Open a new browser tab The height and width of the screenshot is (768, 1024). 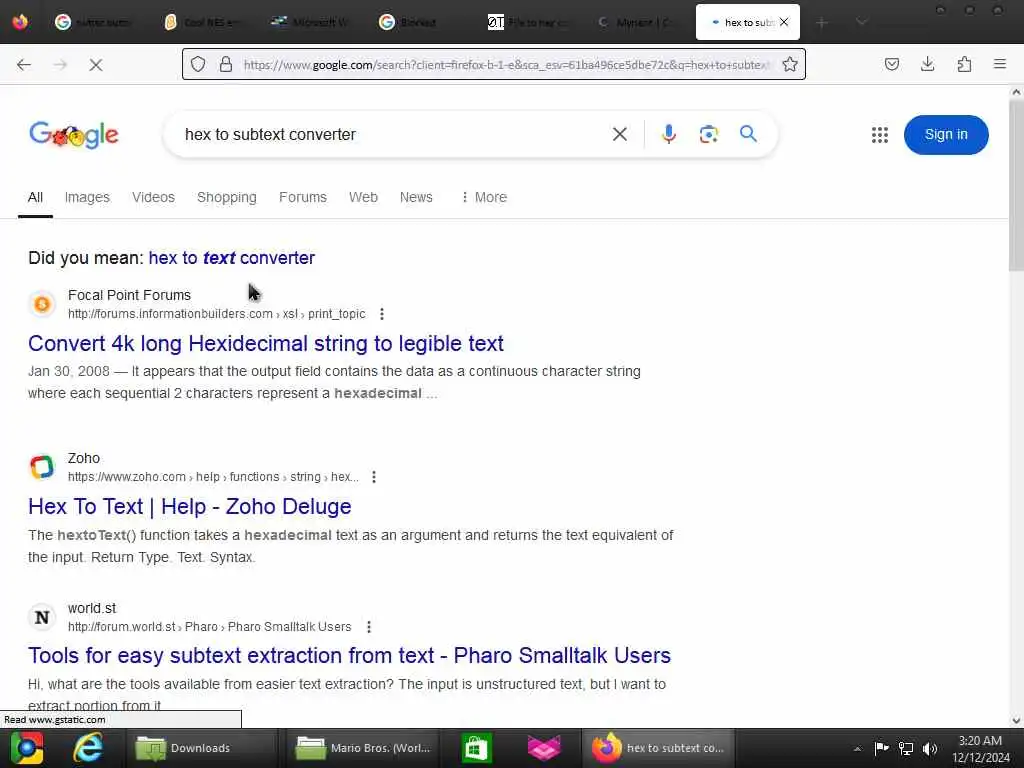(x=822, y=22)
